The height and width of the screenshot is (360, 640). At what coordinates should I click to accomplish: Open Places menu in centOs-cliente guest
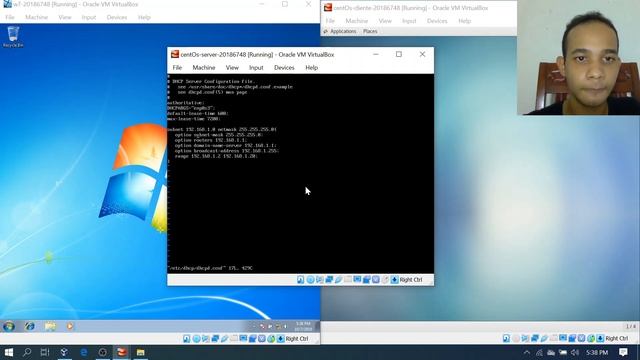(x=370, y=31)
